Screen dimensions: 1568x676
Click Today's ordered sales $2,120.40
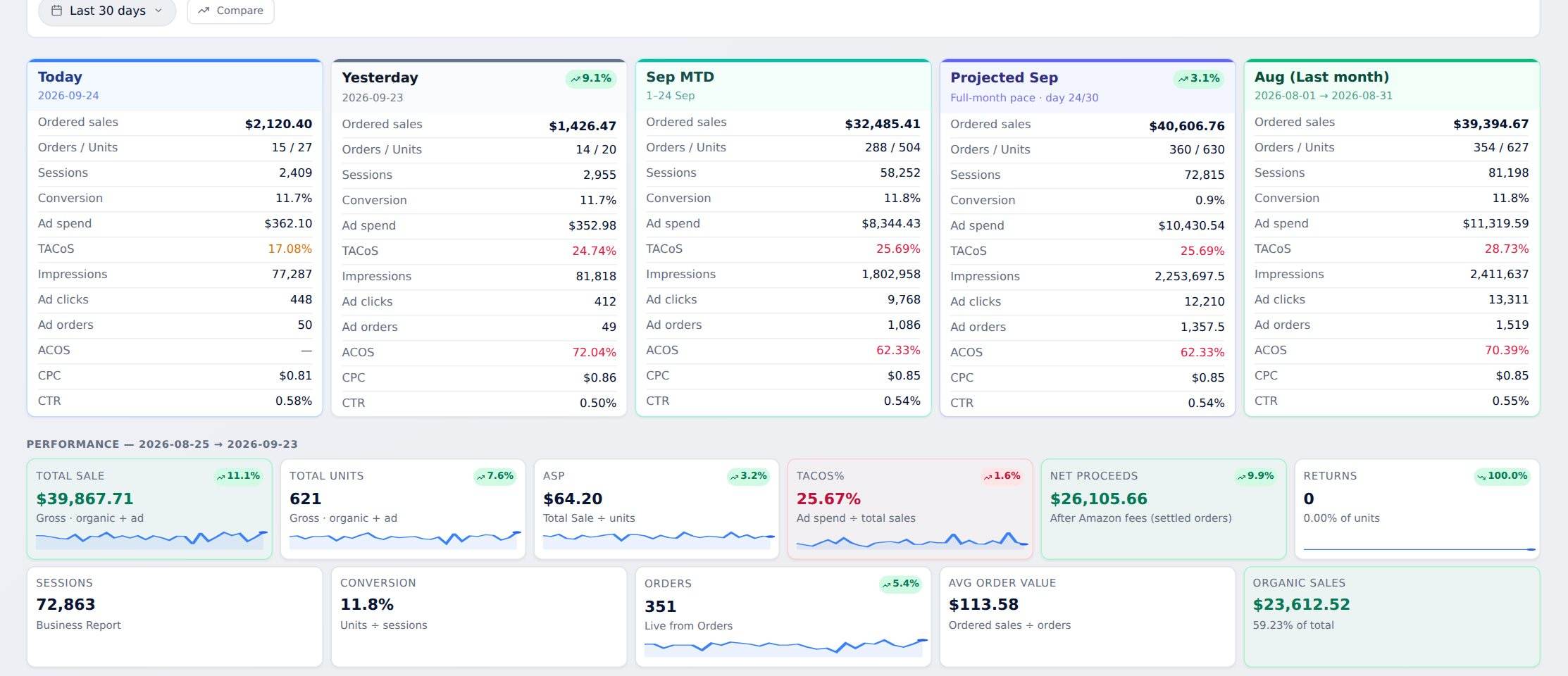(278, 124)
